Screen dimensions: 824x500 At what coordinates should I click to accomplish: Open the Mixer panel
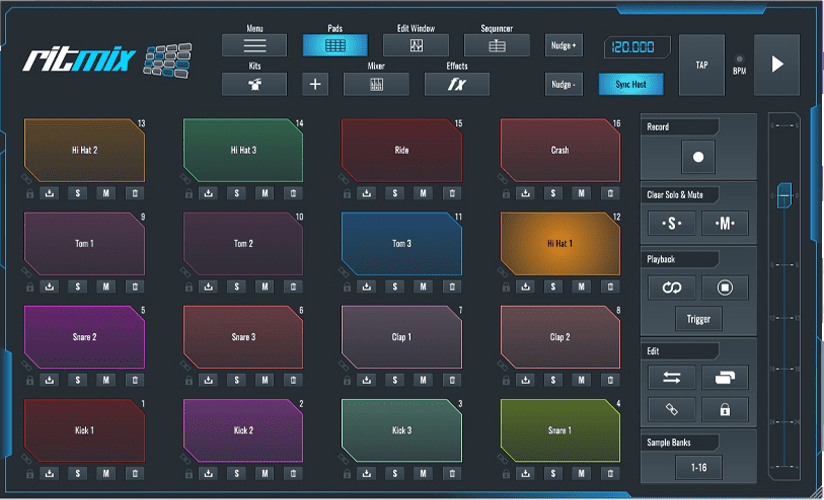pos(376,84)
